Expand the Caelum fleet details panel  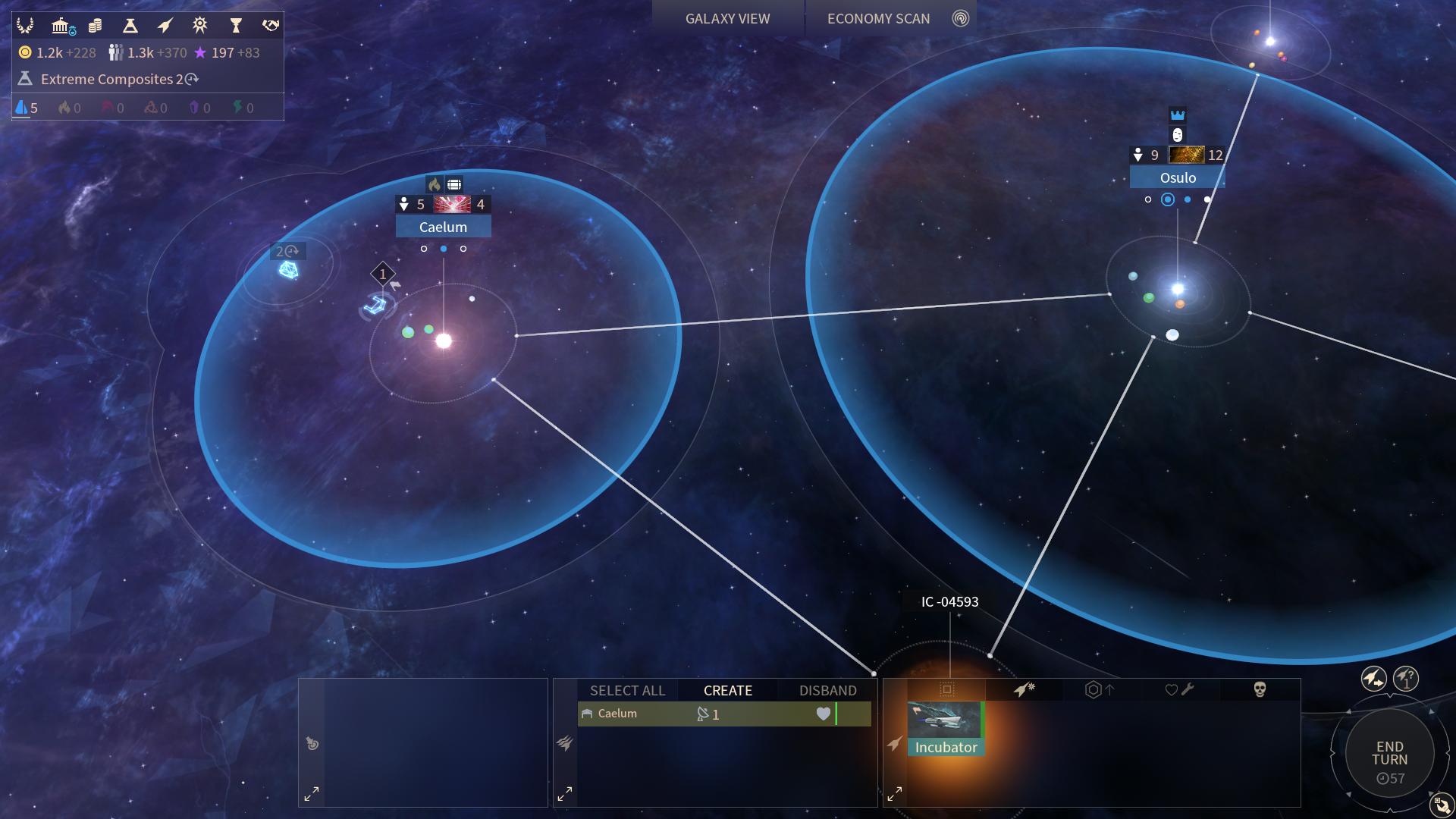[x=565, y=793]
